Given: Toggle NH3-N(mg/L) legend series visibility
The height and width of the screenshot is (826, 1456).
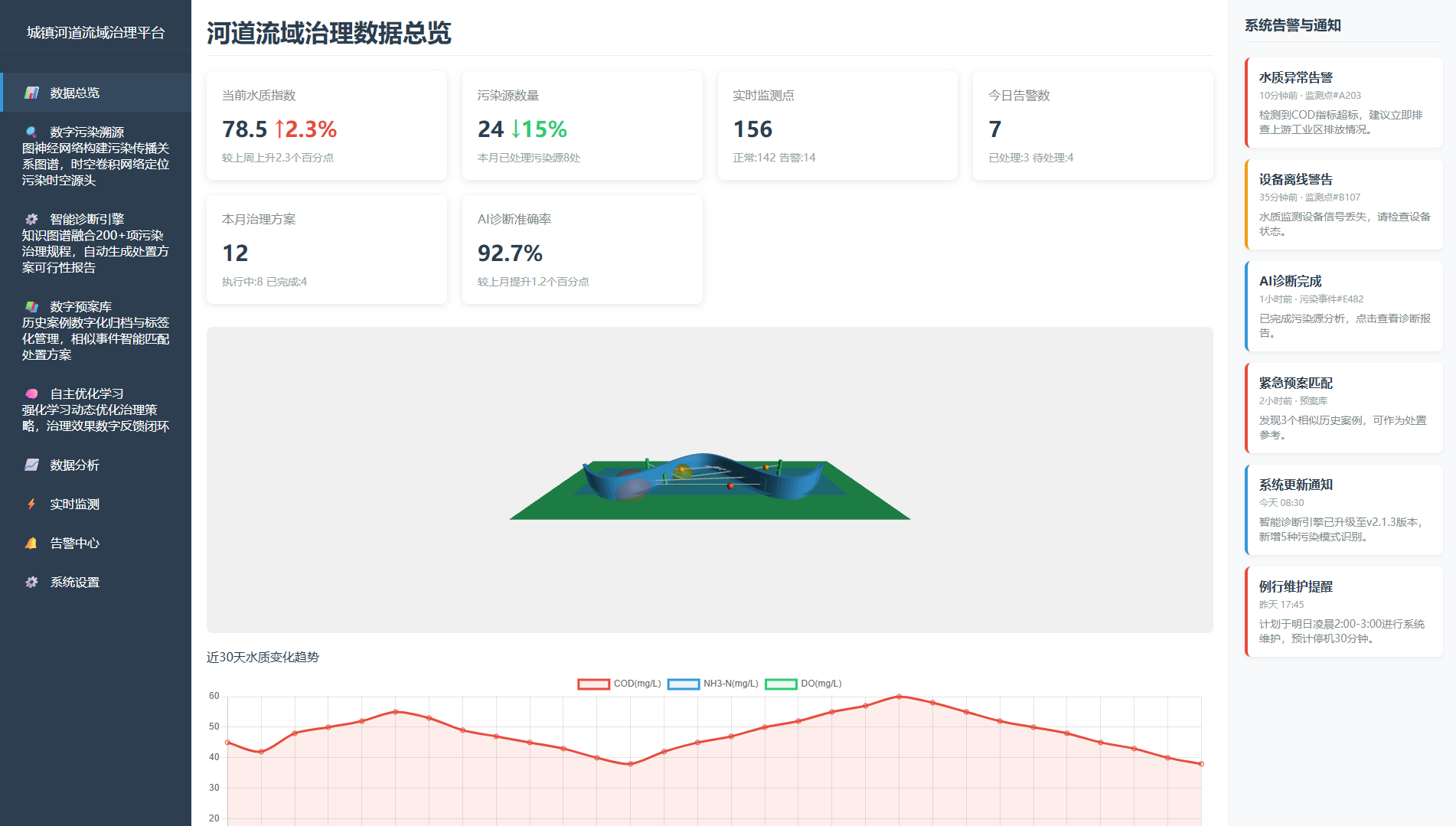Looking at the screenshot, I should click(x=713, y=684).
